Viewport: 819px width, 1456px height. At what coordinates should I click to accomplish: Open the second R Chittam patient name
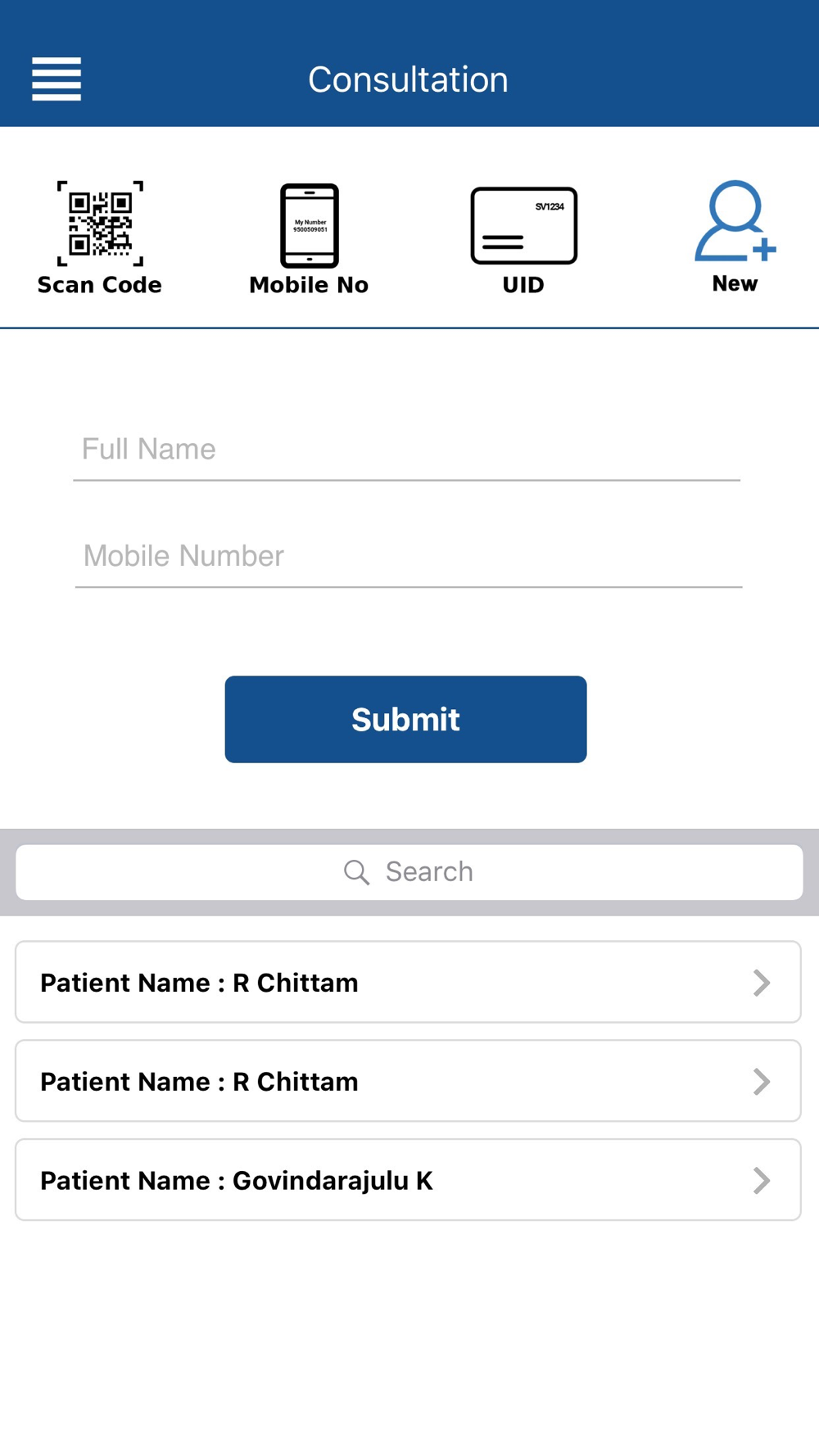pos(199,1082)
